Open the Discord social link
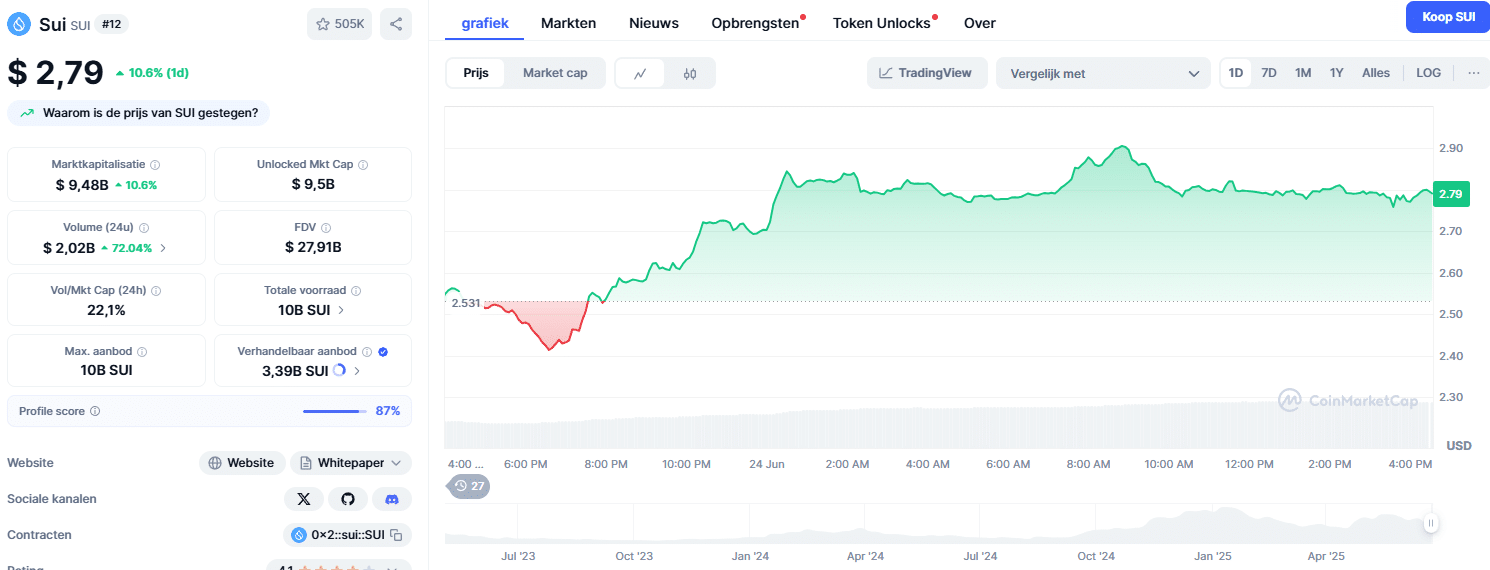Screen dimensions: 1490x570 392,499
